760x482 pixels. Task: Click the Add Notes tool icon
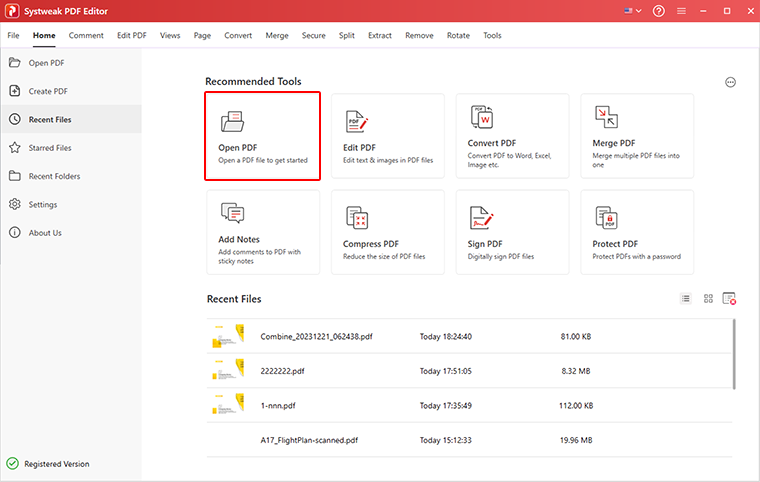click(x=232, y=214)
